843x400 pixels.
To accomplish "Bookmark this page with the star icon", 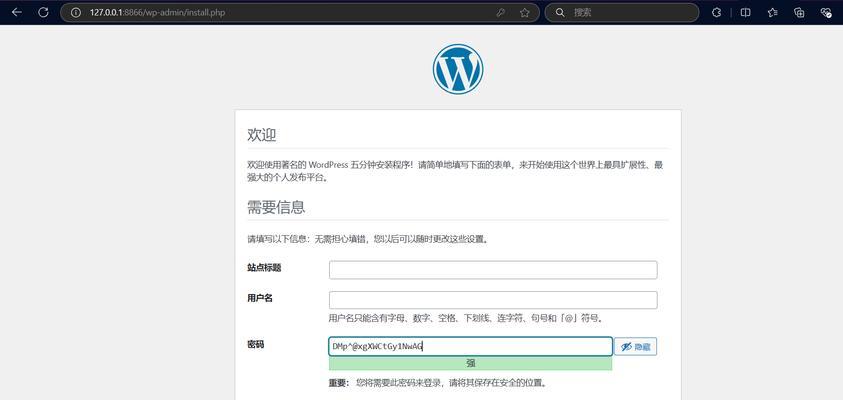I will point(525,12).
